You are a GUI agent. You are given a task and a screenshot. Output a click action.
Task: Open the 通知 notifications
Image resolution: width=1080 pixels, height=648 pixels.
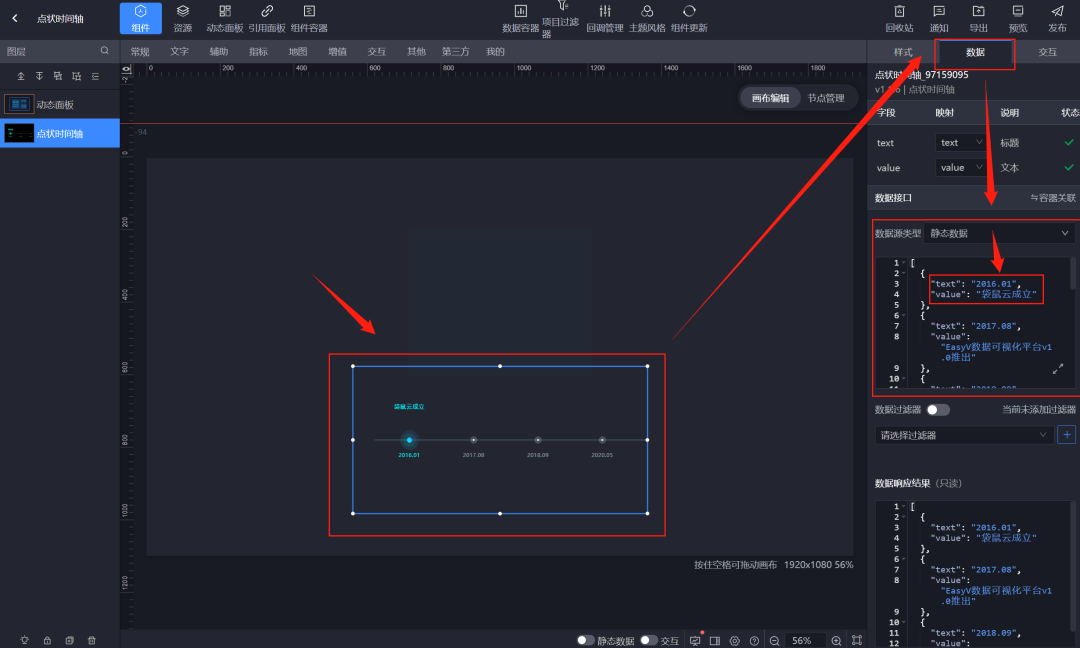click(939, 19)
